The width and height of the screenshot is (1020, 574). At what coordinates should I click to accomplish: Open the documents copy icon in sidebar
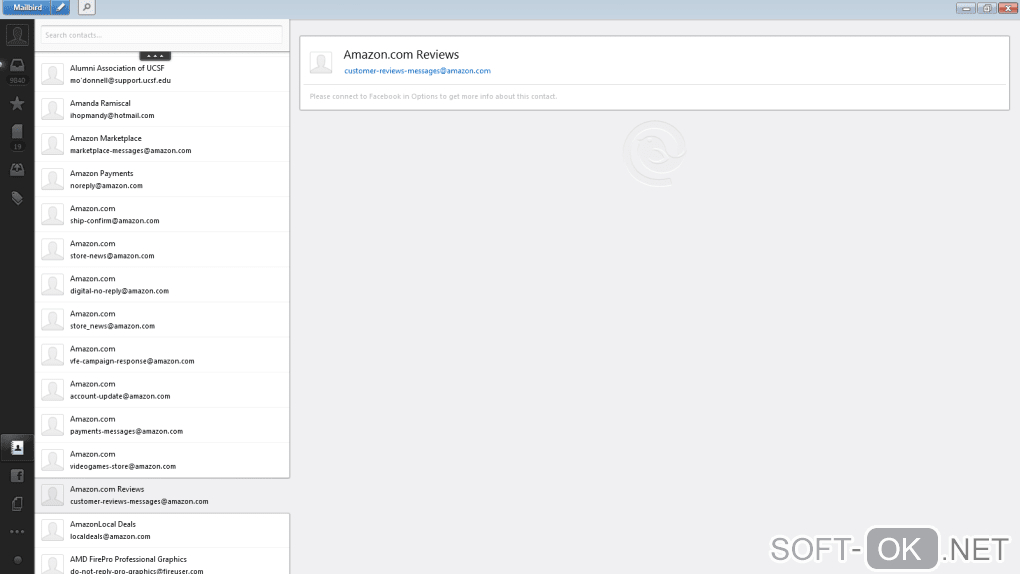tap(17, 504)
